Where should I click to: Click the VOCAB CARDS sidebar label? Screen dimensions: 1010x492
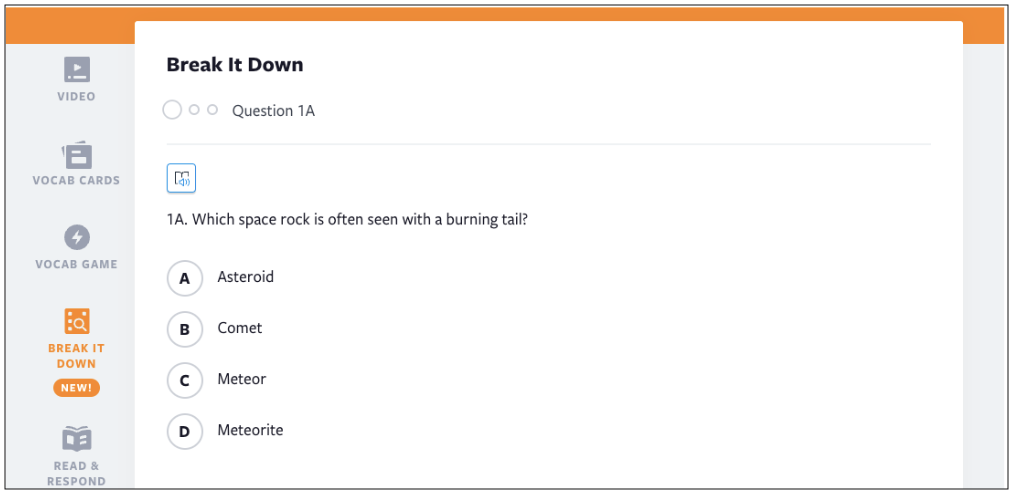coord(77,181)
